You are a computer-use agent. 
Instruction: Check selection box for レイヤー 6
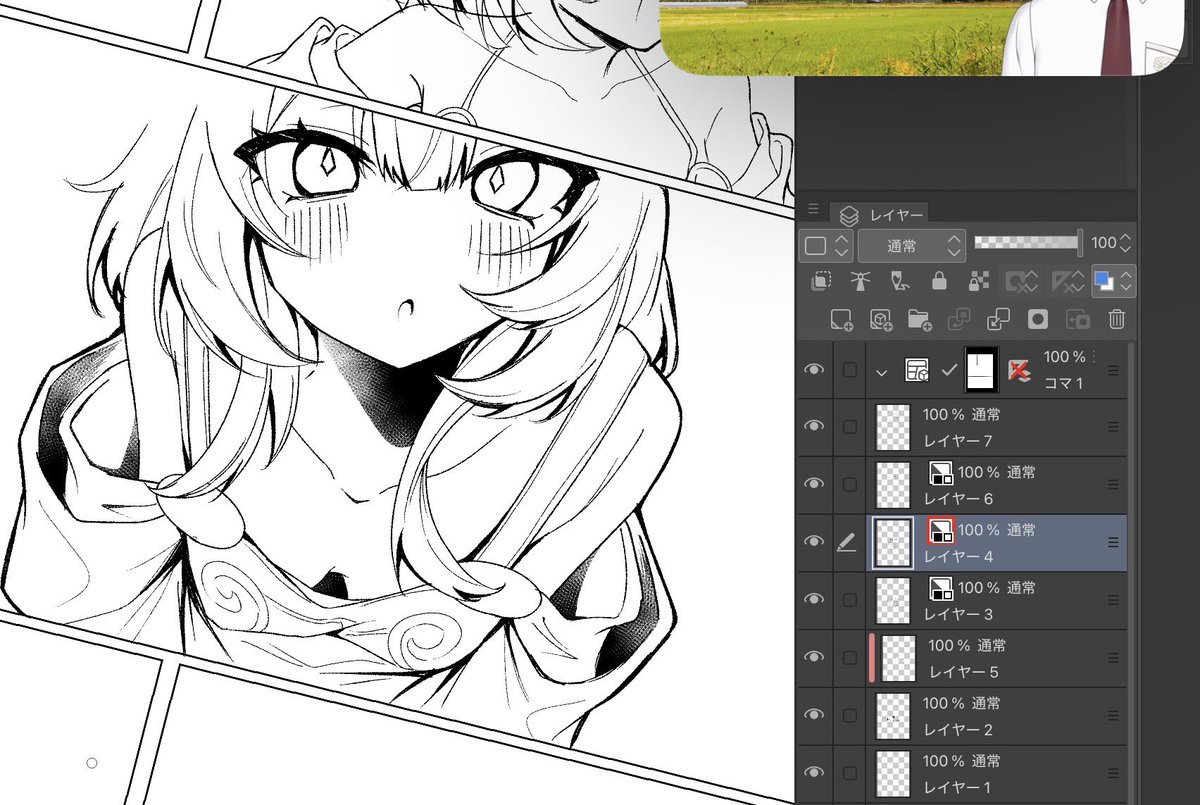click(849, 484)
